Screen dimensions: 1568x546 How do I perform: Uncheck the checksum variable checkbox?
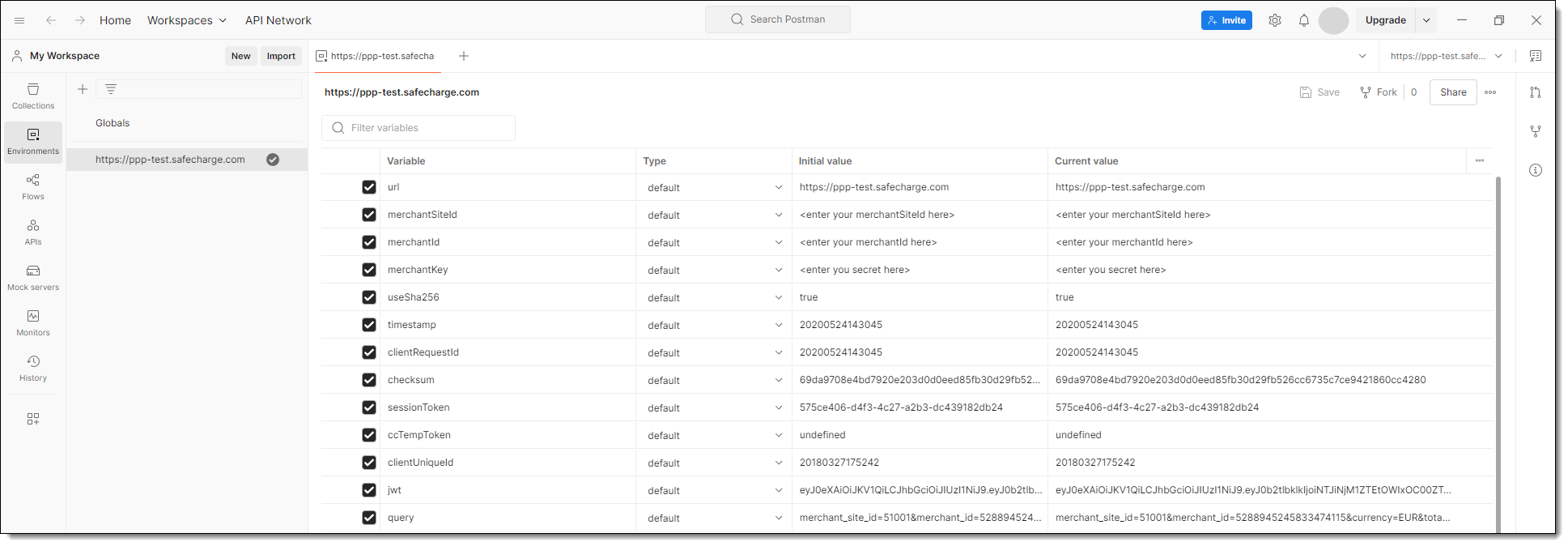click(x=369, y=380)
